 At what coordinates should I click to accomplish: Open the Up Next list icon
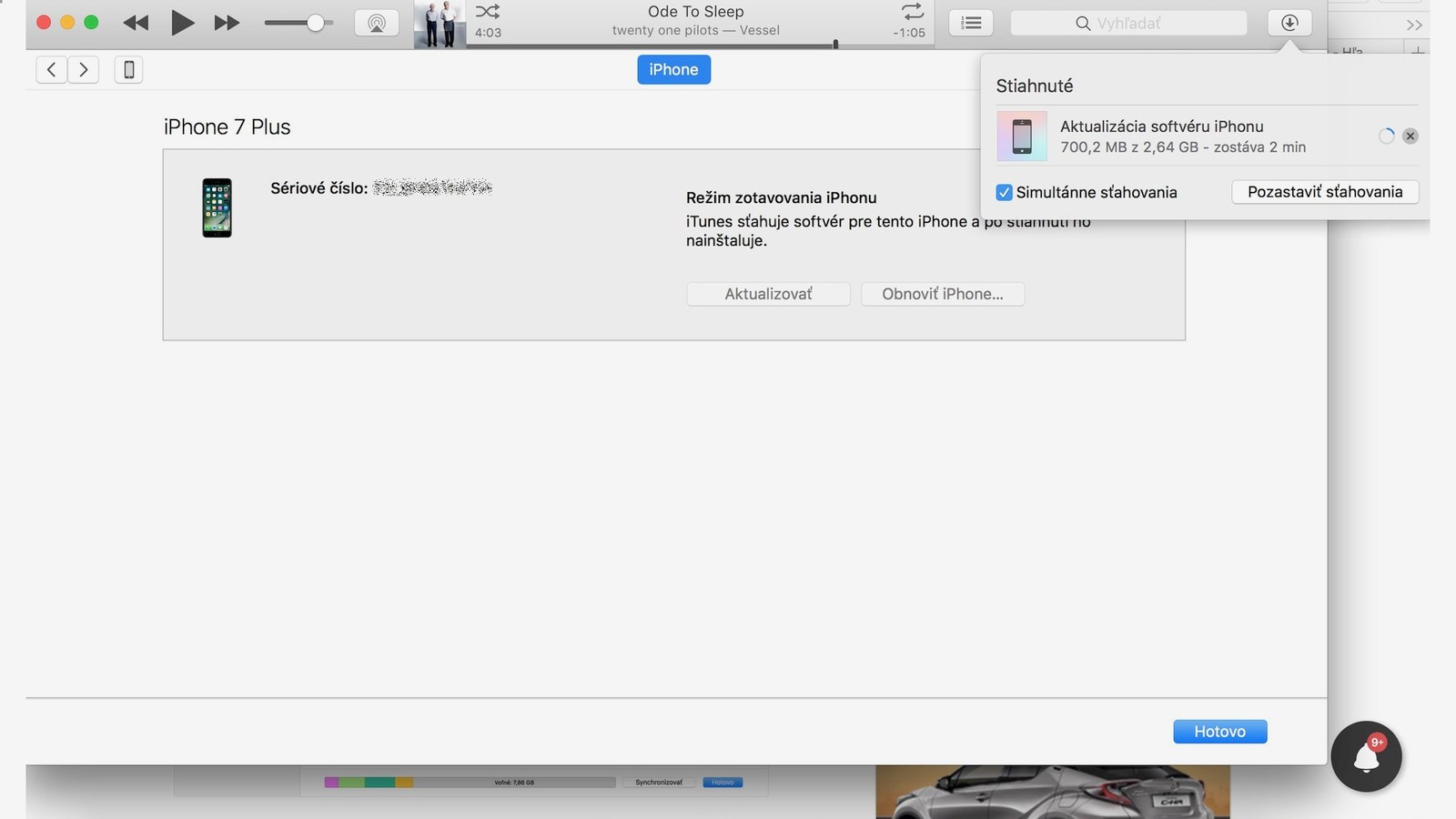(971, 23)
